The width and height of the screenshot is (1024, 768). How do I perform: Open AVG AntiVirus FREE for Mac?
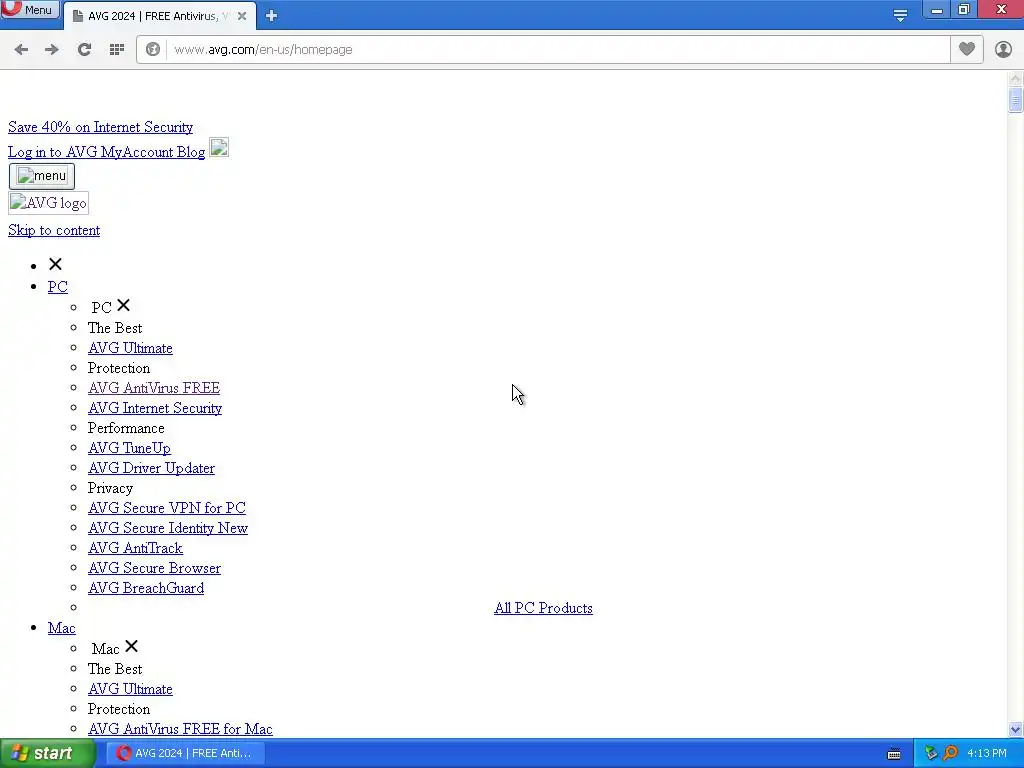[180, 729]
